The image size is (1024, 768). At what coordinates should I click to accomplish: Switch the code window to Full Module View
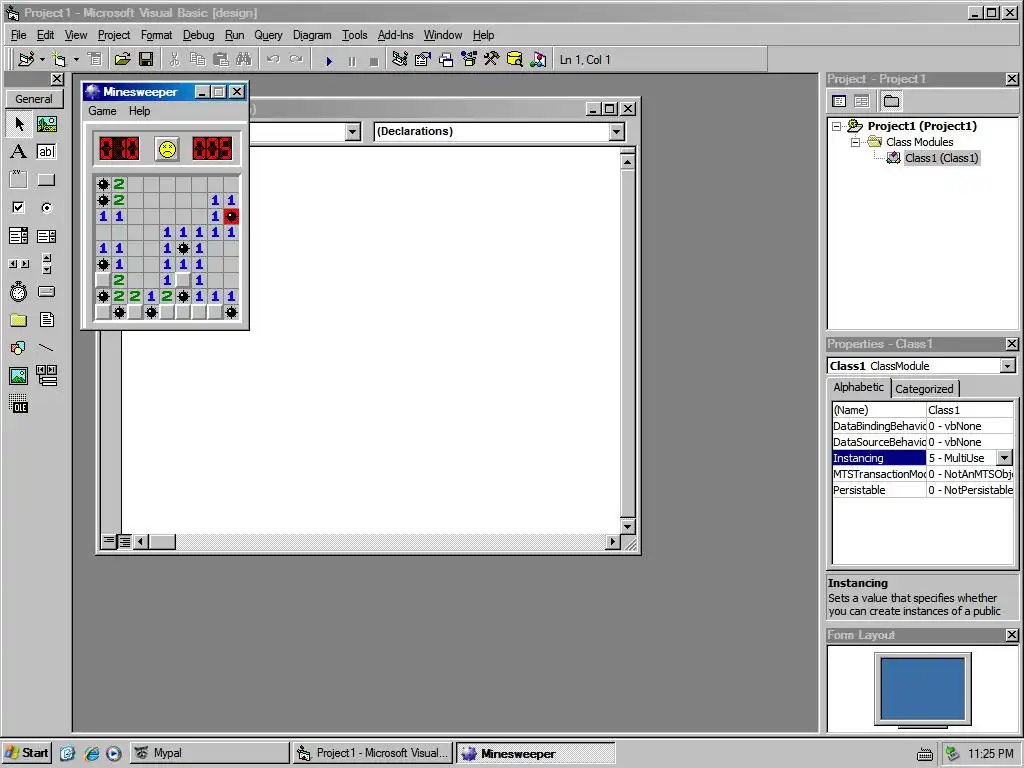124,541
